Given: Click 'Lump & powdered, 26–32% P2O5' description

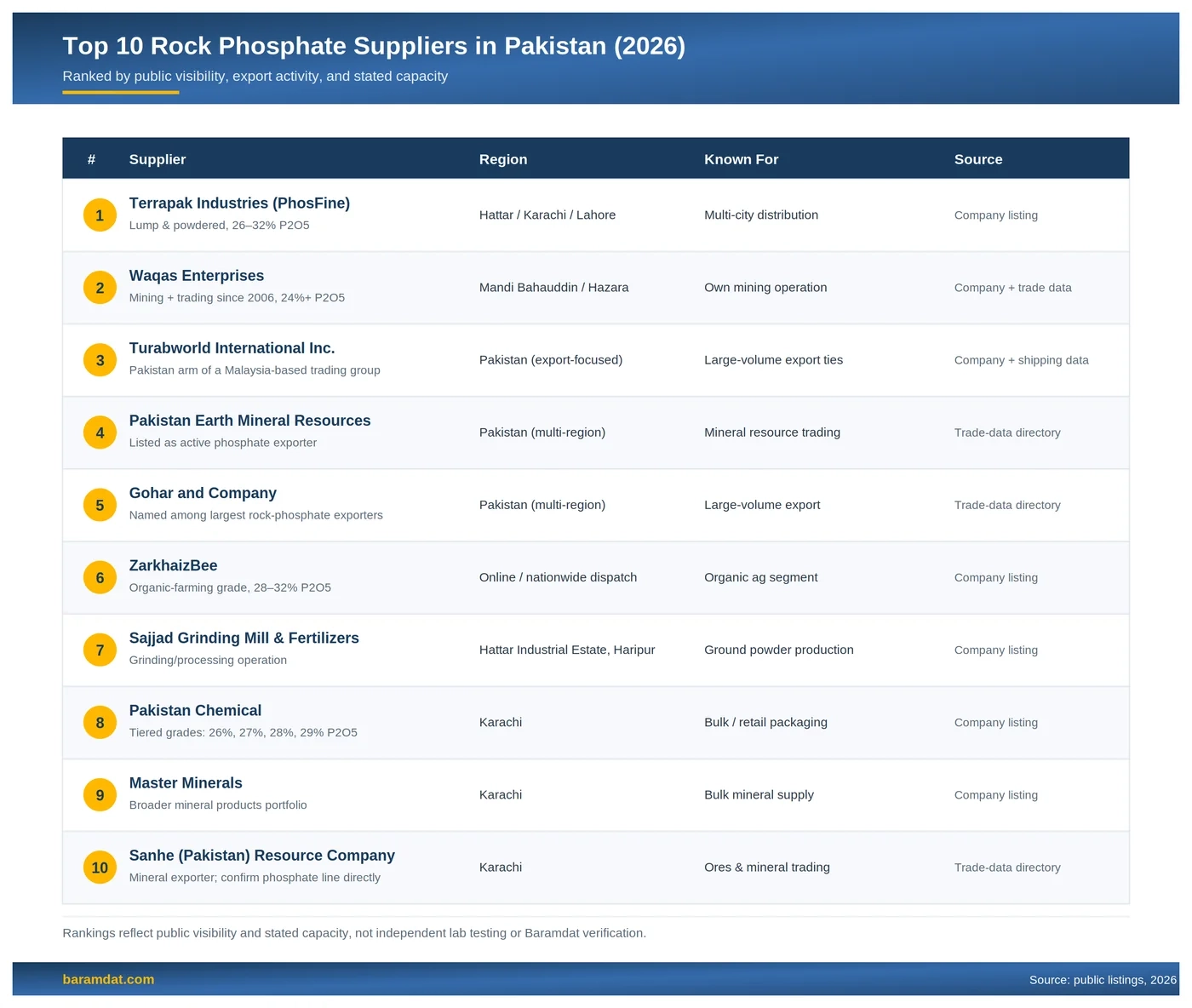Looking at the screenshot, I should pos(219,225).
